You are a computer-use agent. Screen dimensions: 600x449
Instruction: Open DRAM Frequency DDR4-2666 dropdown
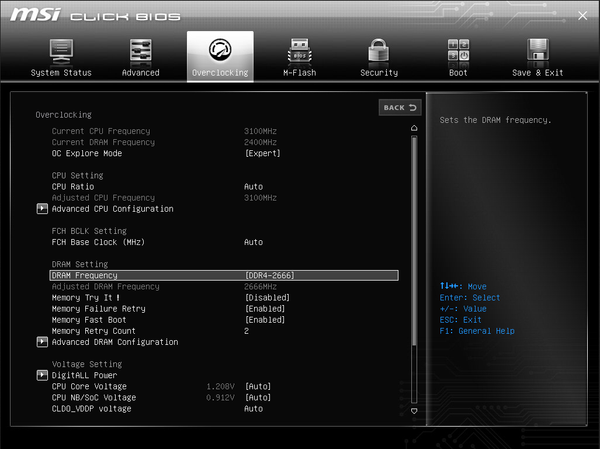point(271,275)
